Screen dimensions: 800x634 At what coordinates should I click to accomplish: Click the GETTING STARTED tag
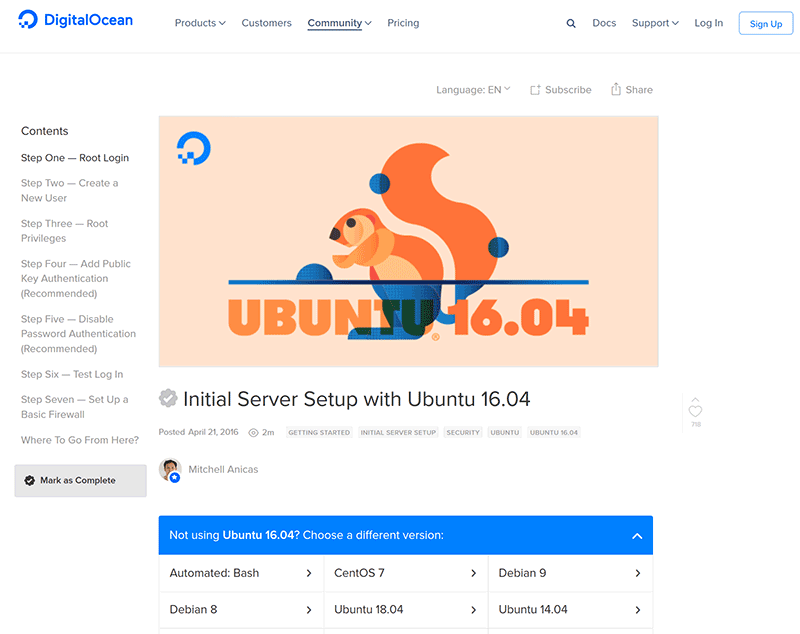pyautogui.click(x=319, y=433)
